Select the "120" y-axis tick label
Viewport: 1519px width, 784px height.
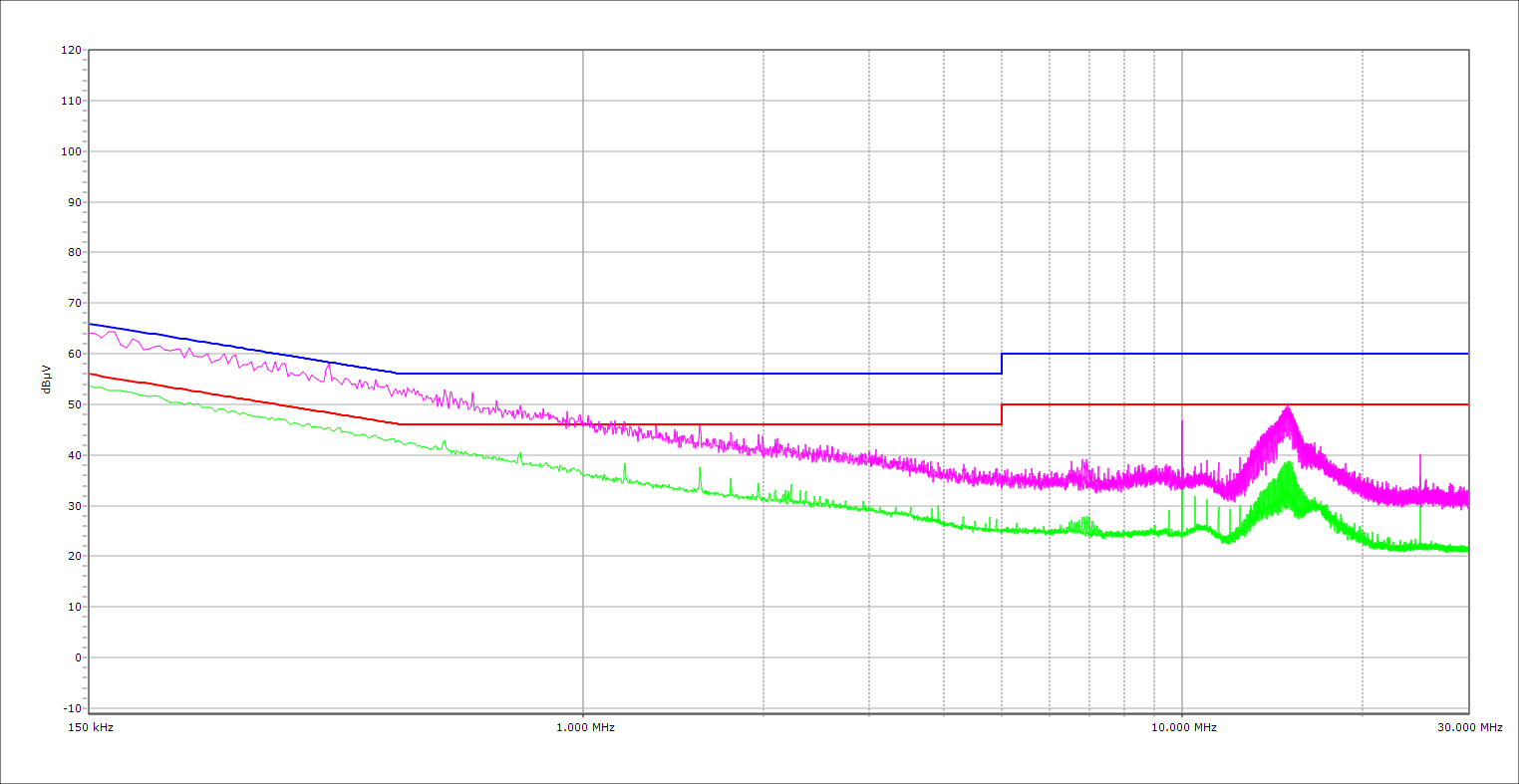click(x=71, y=50)
